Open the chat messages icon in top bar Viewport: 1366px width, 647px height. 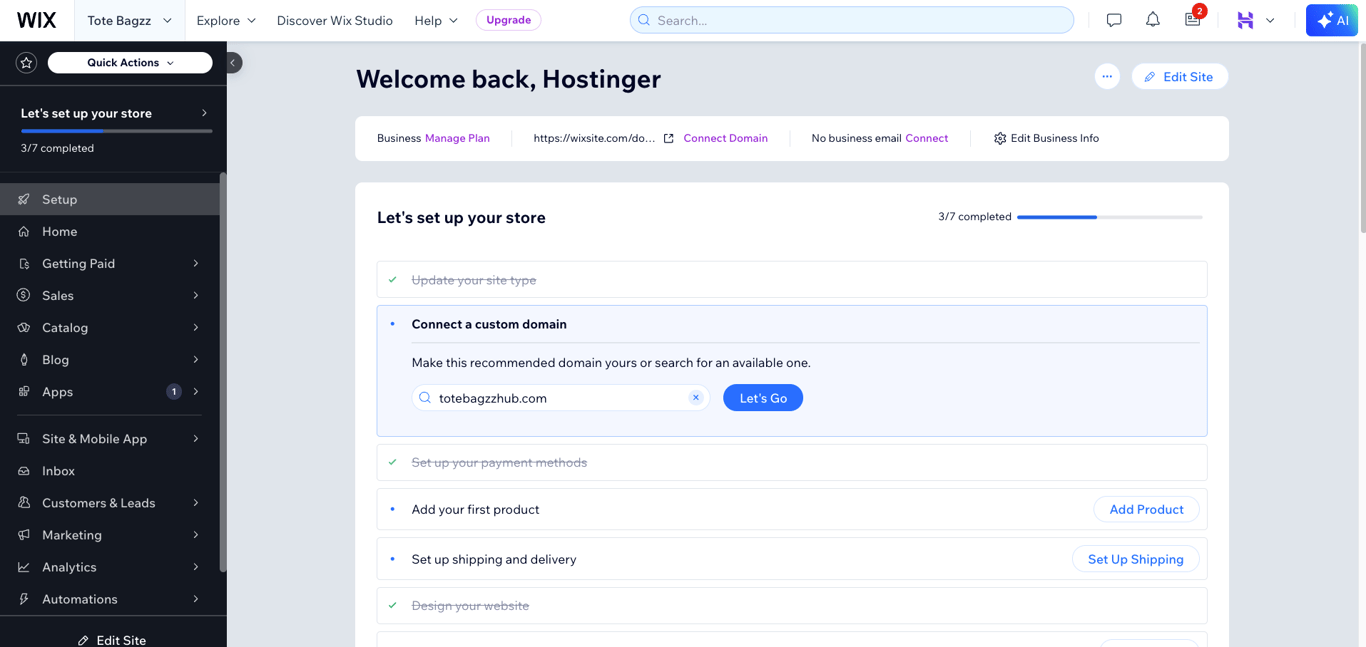click(x=1113, y=19)
